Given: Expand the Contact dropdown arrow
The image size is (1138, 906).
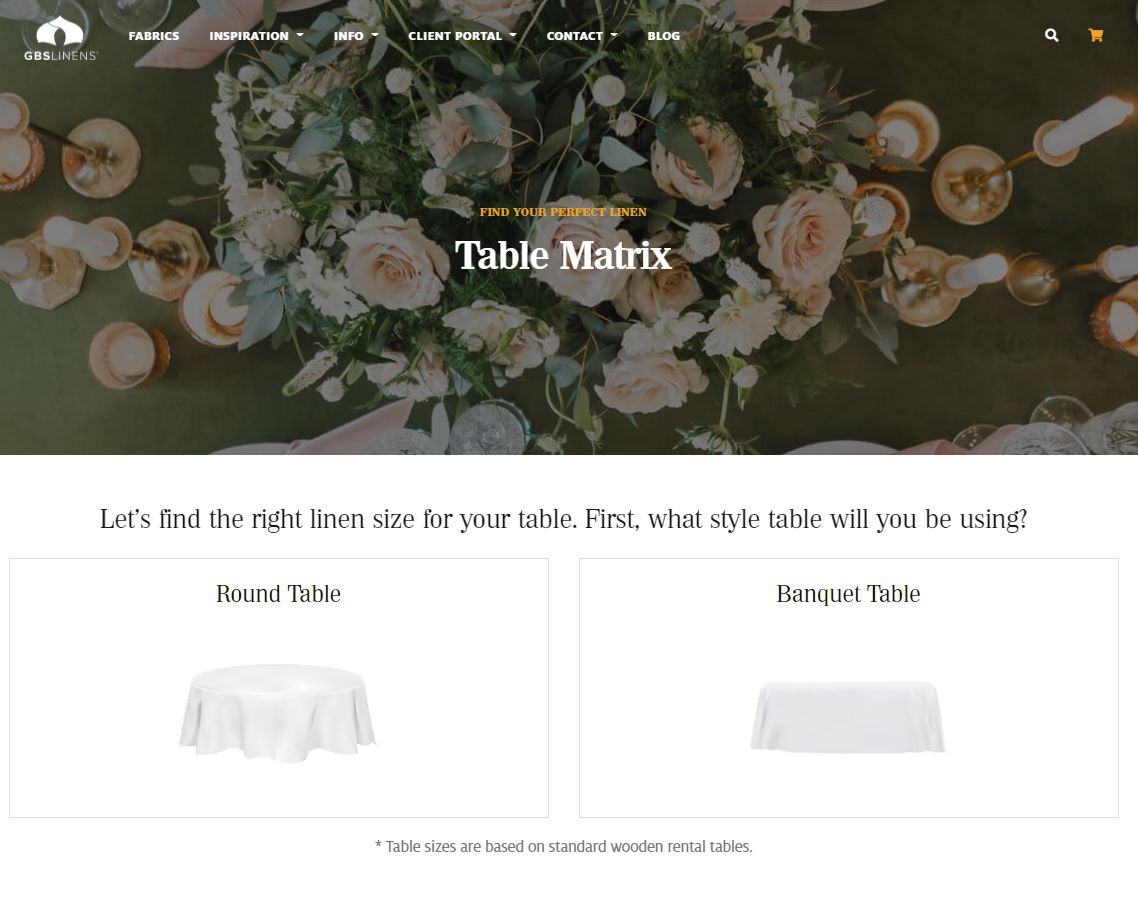Looking at the screenshot, I should pyautogui.click(x=613, y=35).
